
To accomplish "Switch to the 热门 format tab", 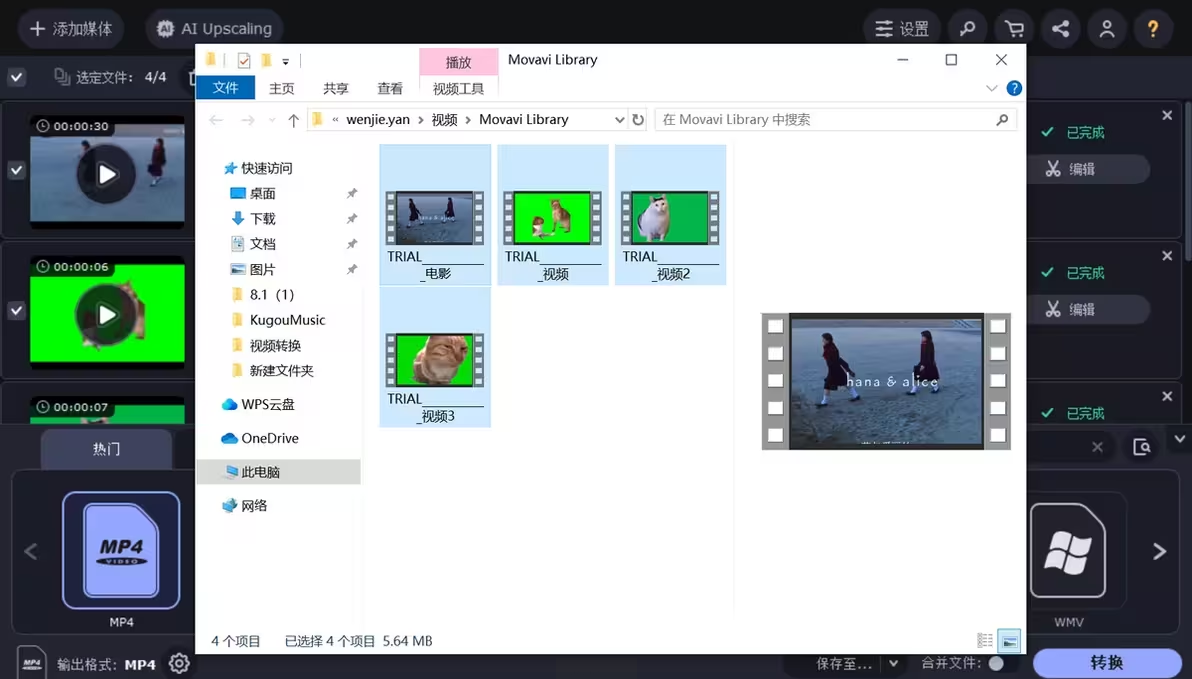I will (x=106, y=449).
